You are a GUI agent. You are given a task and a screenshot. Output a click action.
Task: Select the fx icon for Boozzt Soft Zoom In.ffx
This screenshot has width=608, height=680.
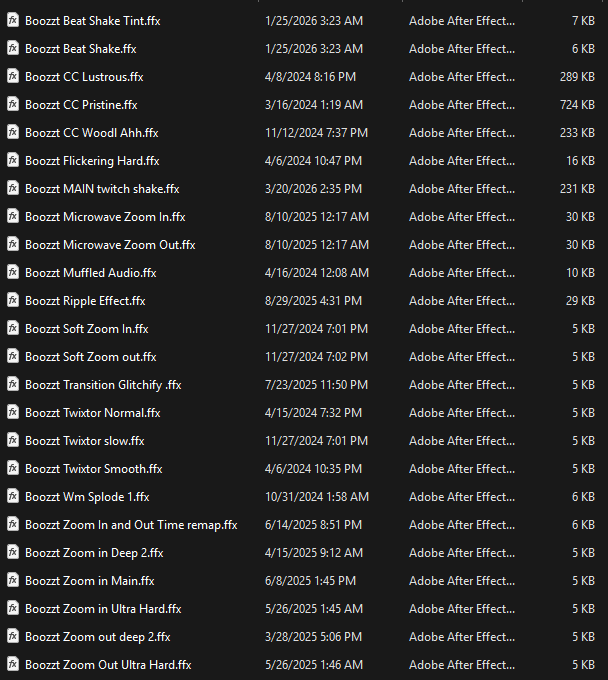(x=13, y=328)
